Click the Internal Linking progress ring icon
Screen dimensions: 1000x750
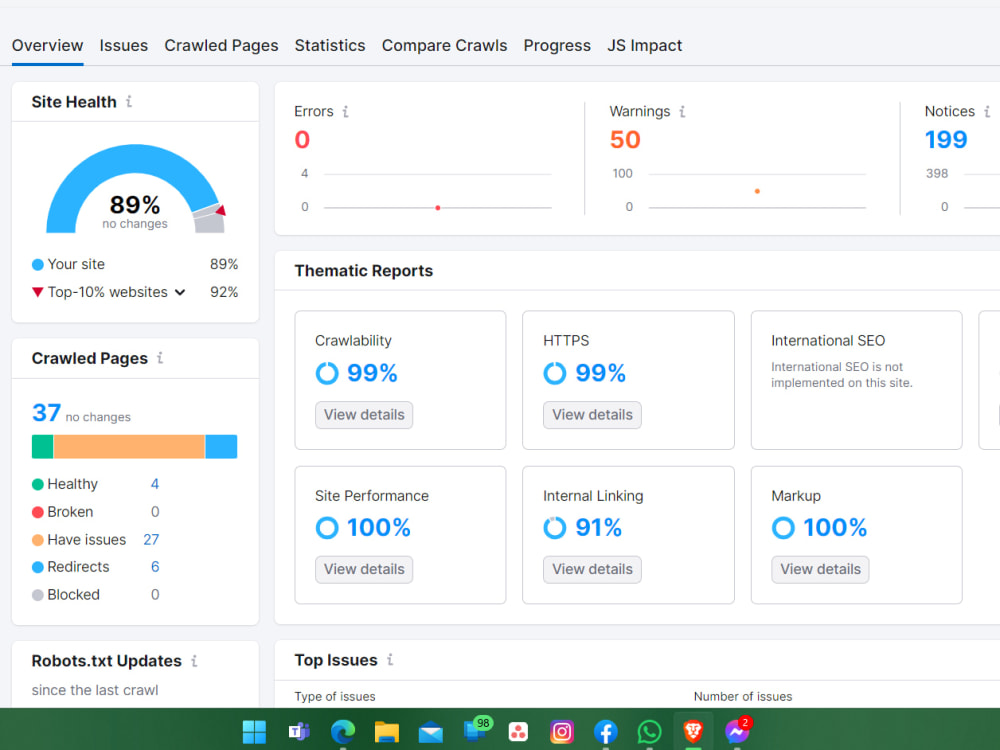555,527
